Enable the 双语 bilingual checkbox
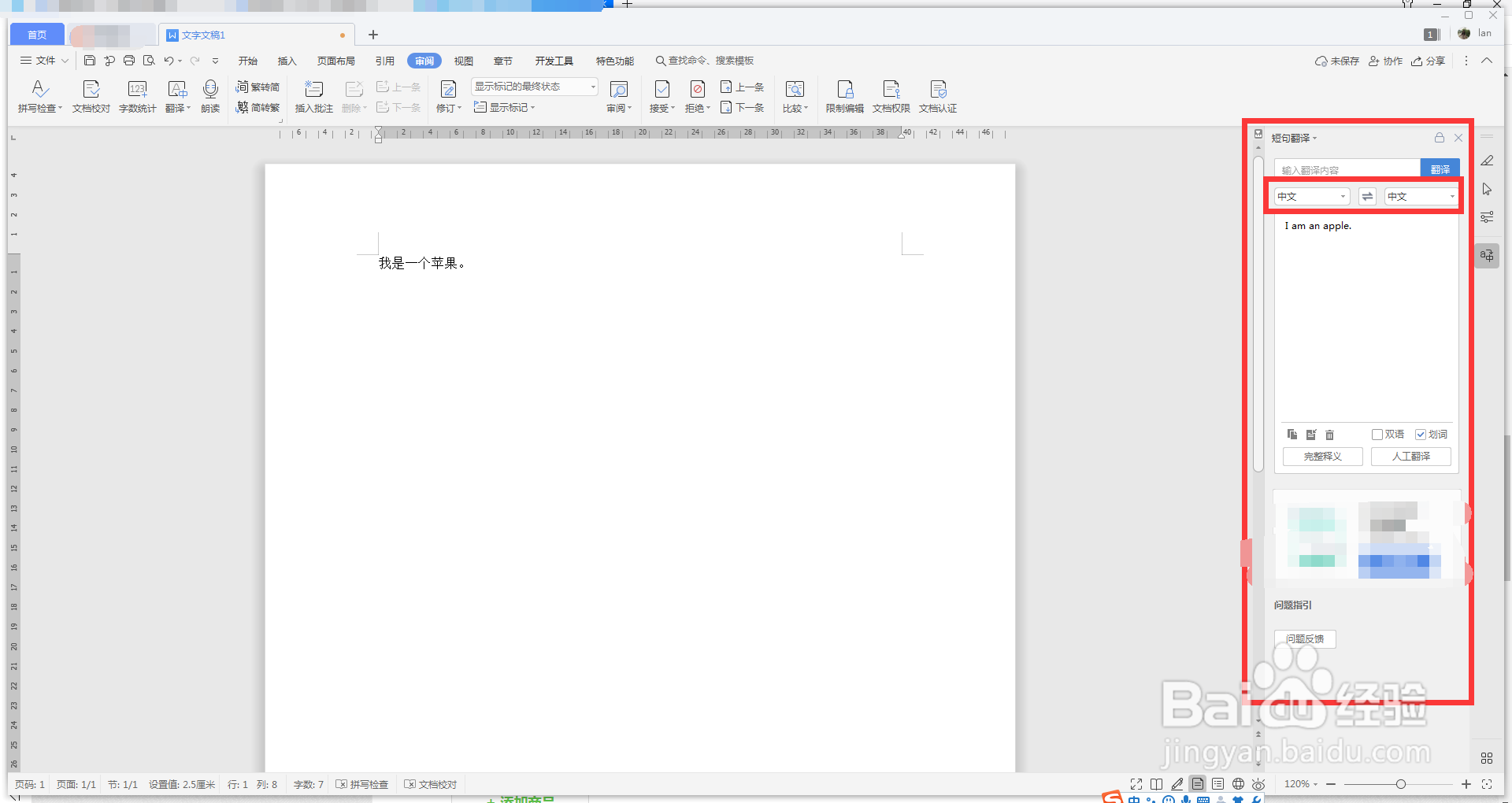 pyautogui.click(x=1377, y=434)
